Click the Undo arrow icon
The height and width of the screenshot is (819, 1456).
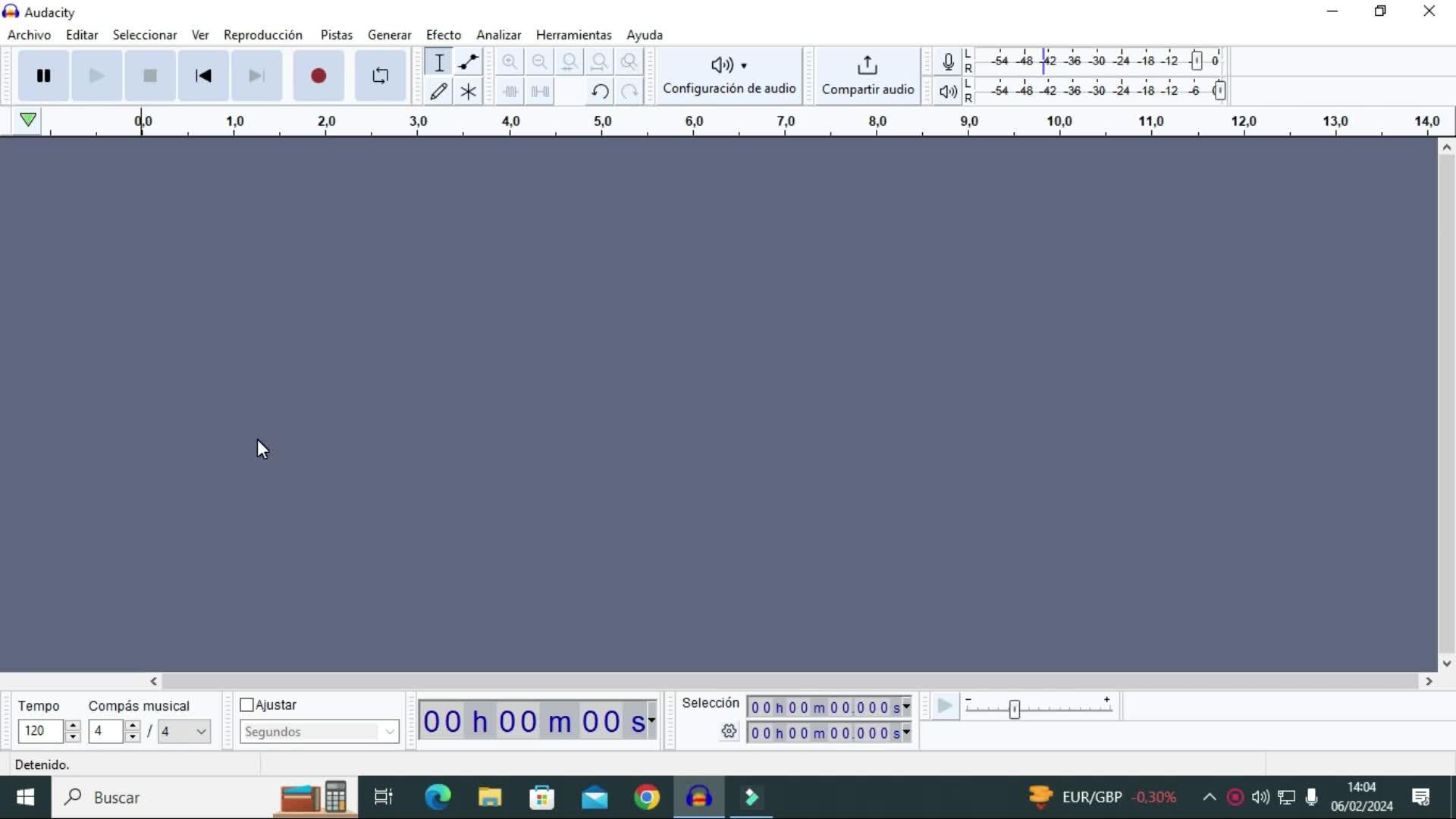599,92
